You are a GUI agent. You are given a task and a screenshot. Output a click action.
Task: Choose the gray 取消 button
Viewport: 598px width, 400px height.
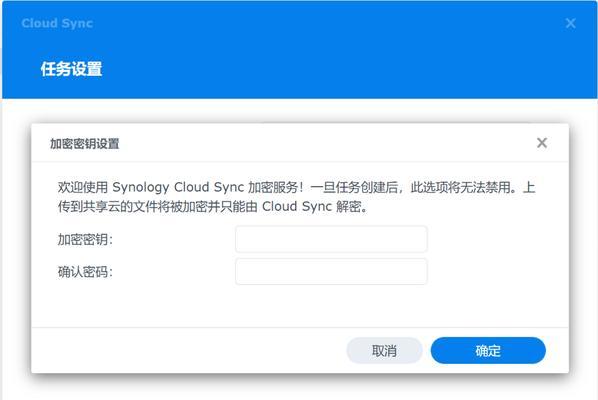click(384, 350)
